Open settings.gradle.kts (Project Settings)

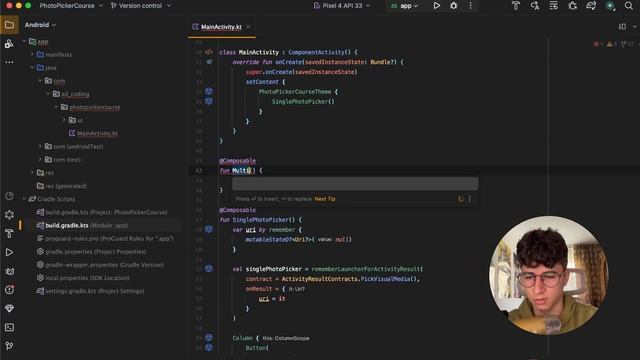click(x=91, y=291)
